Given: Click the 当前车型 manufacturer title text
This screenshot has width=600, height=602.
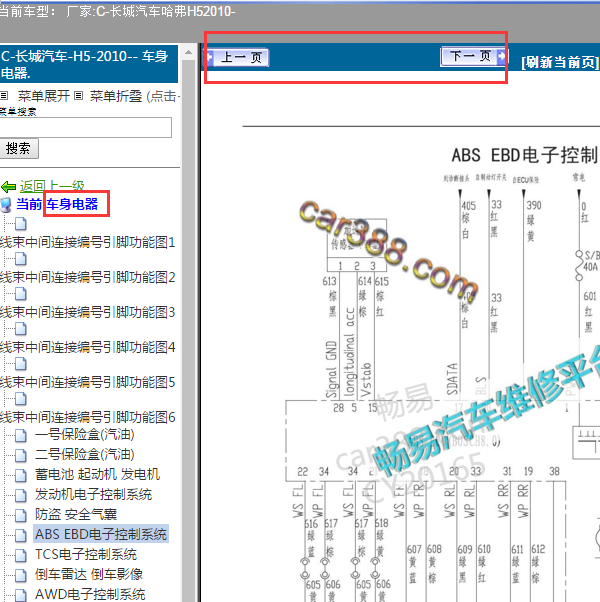Looking at the screenshot, I should pyautogui.click(x=117, y=12).
